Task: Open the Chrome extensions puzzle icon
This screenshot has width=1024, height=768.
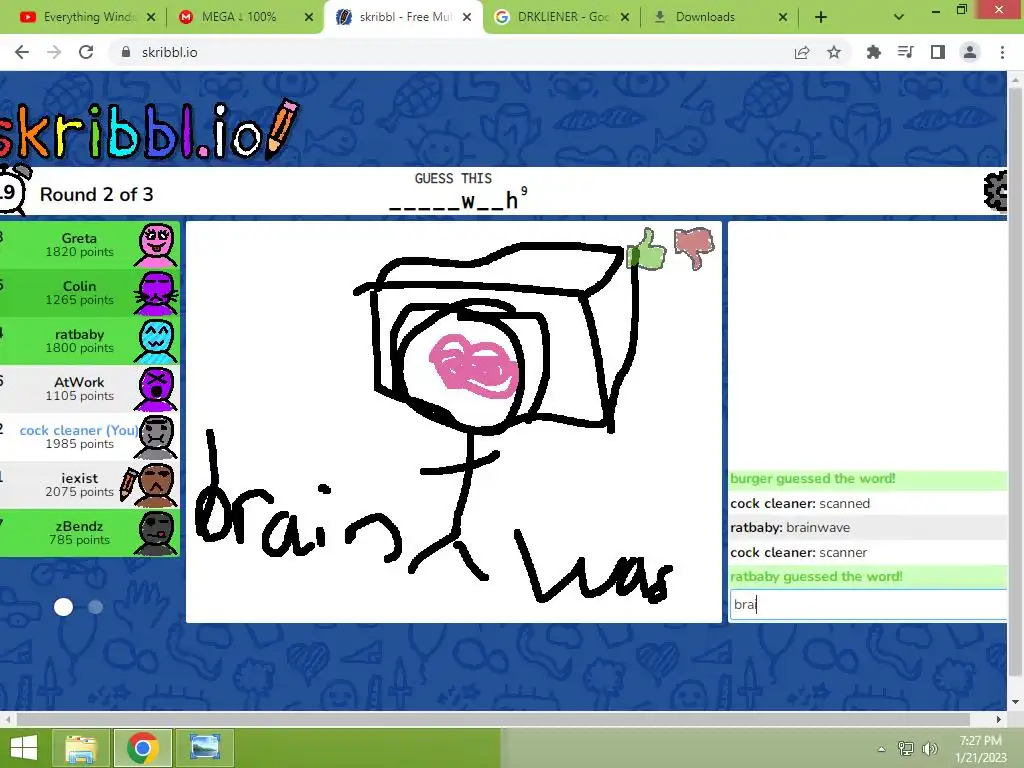Action: coord(873,52)
